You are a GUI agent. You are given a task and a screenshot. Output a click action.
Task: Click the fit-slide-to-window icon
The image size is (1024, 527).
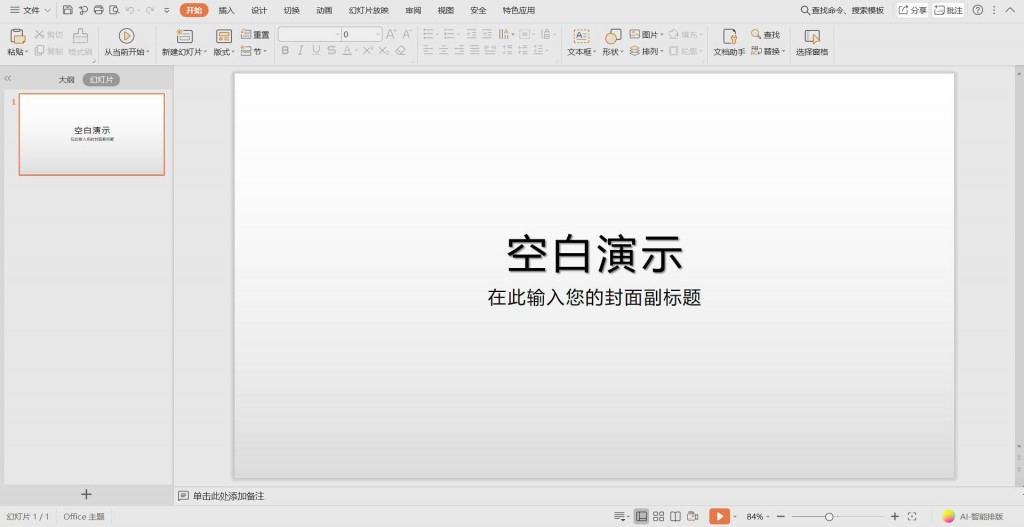(912, 516)
